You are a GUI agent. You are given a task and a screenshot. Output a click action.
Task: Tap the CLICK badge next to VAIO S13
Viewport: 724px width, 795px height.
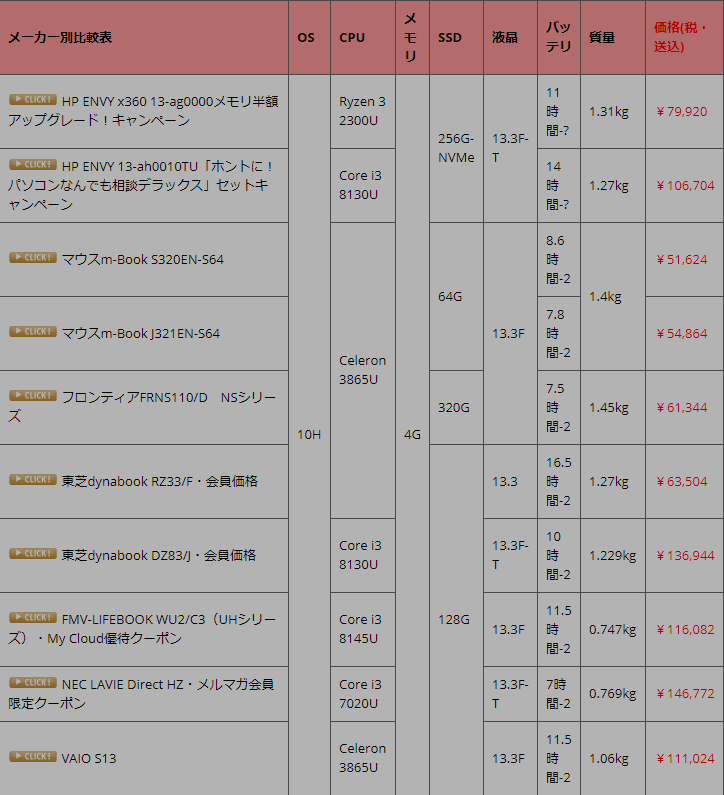click(33, 757)
